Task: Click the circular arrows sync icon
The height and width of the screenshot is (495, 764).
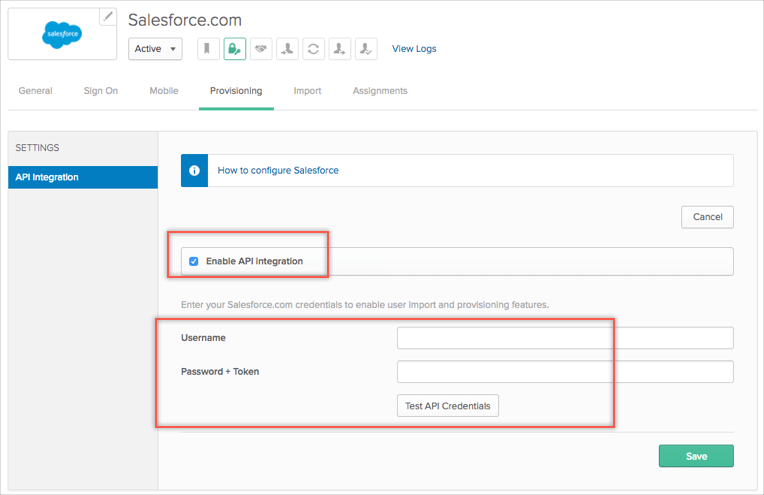Action: pos(313,49)
